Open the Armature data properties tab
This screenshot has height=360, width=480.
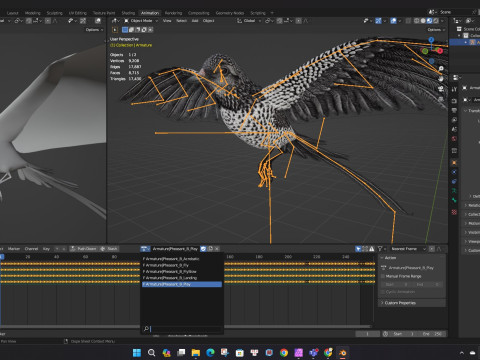coord(454,191)
